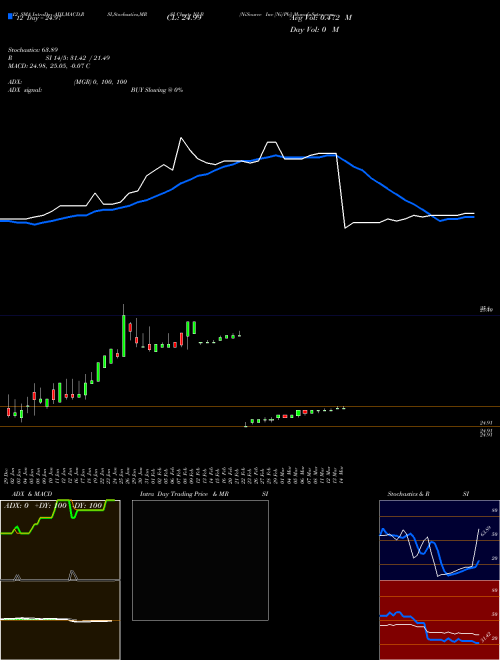Click the 'Stochastics & RSI' panel title

pyautogui.click(x=428, y=494)
